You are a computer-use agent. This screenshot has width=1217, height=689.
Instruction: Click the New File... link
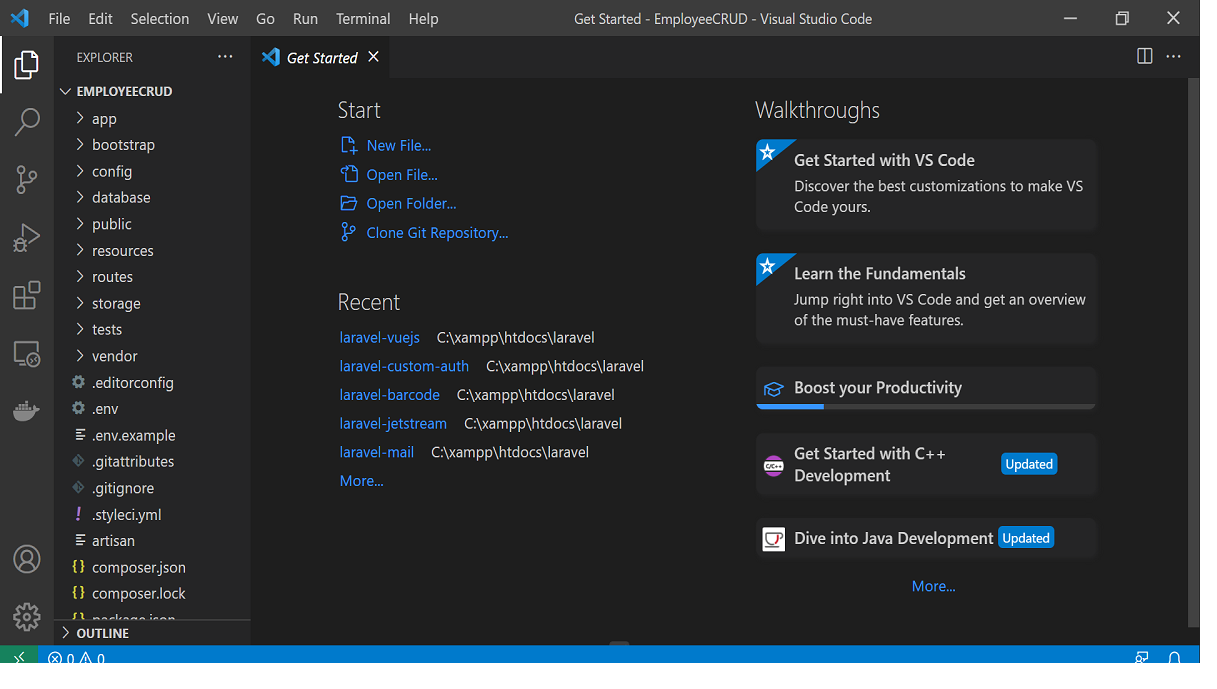point(399,145)
